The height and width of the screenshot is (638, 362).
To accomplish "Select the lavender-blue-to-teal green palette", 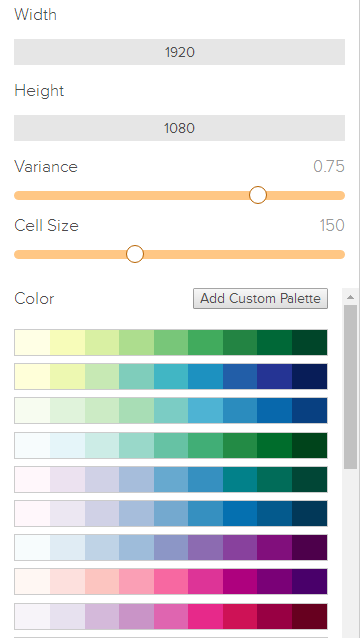I will [x=171, y=480].
